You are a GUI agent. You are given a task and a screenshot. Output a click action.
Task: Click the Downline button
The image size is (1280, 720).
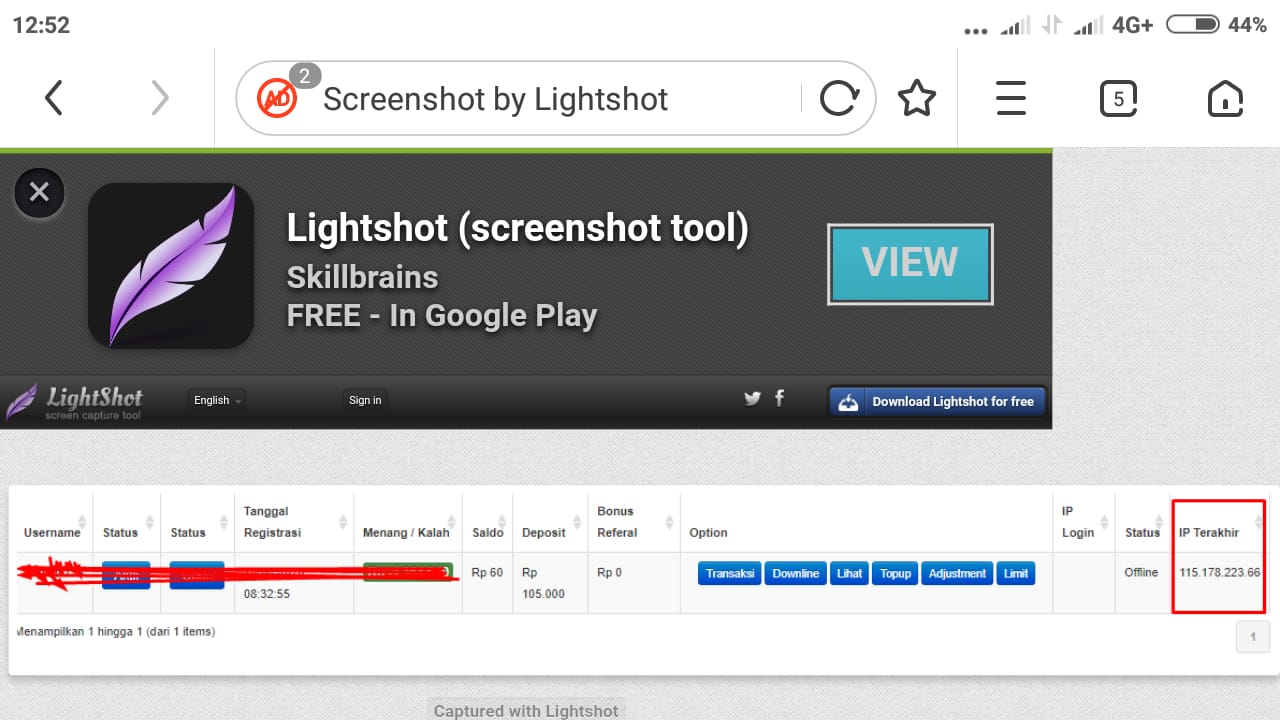pos(796,574)
